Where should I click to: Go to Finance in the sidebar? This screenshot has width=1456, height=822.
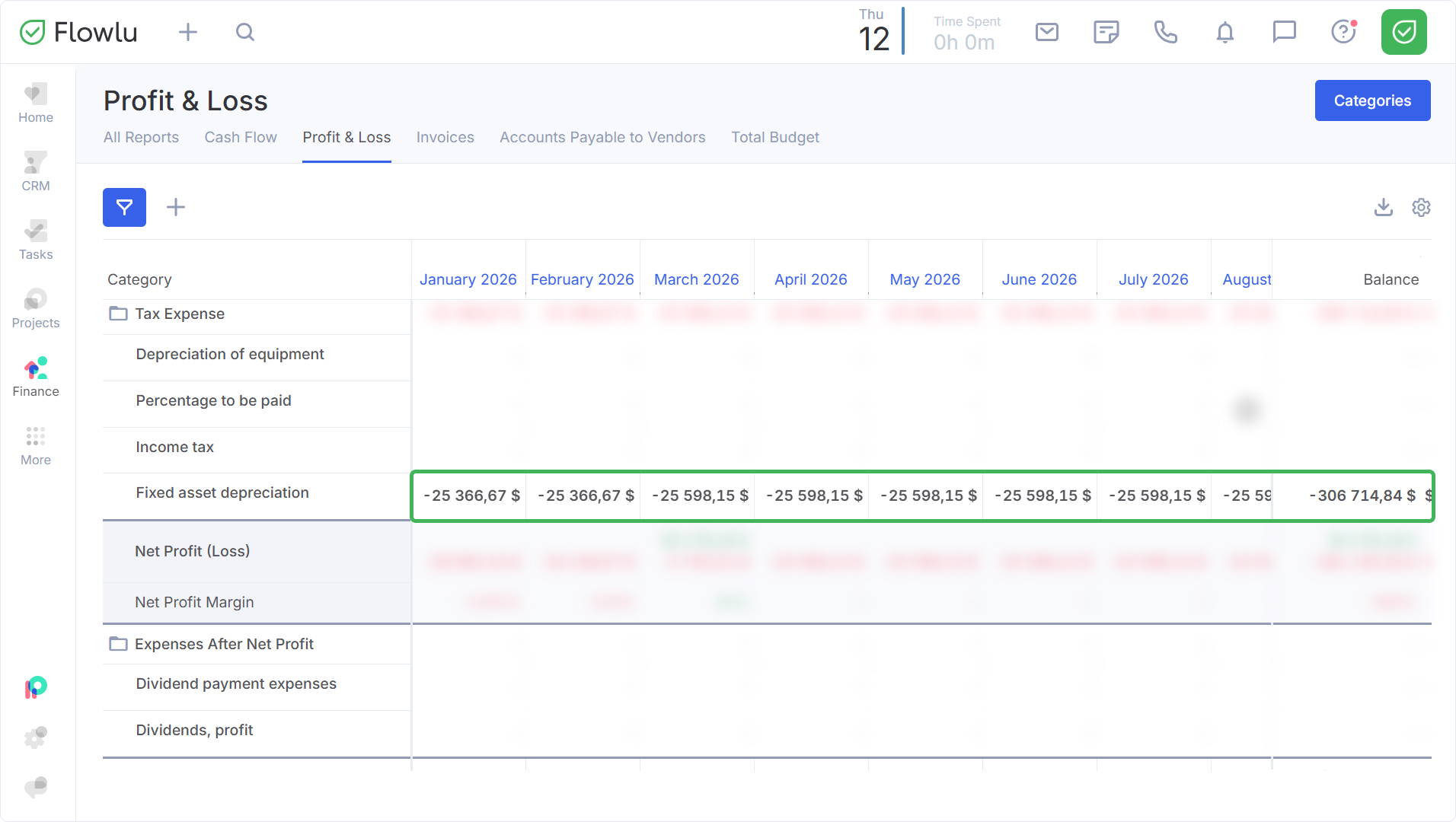click(x=36, y=378)
